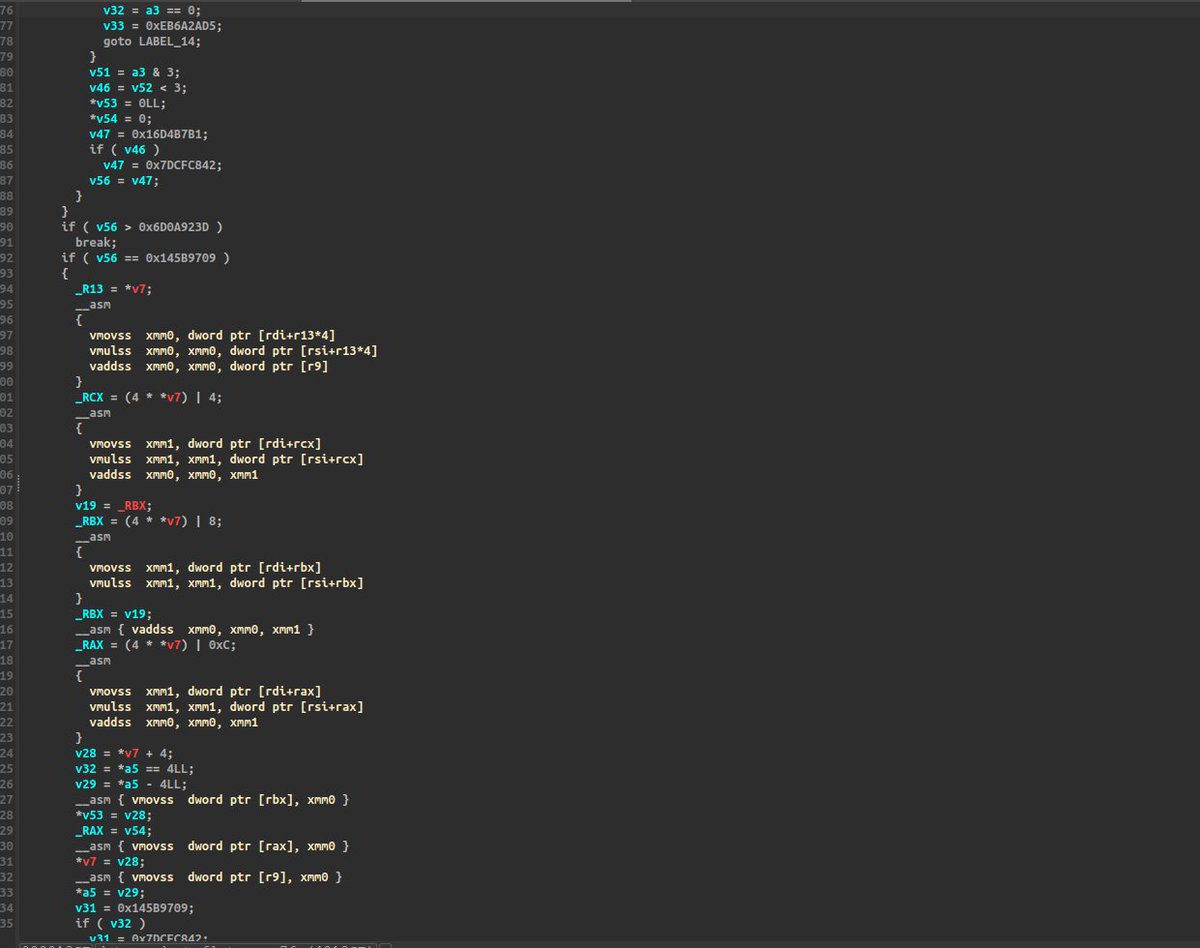Click the vmulss instruction using [rsi+rax]
This screenshot has width=1200, height=948.
pyautogui.click(x=226, y=708)
